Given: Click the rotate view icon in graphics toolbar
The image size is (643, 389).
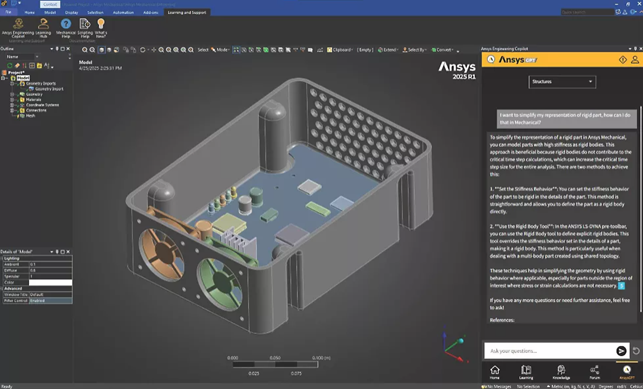Looking at the screenshot, I should pyautogui.click(x=143, y=50).
